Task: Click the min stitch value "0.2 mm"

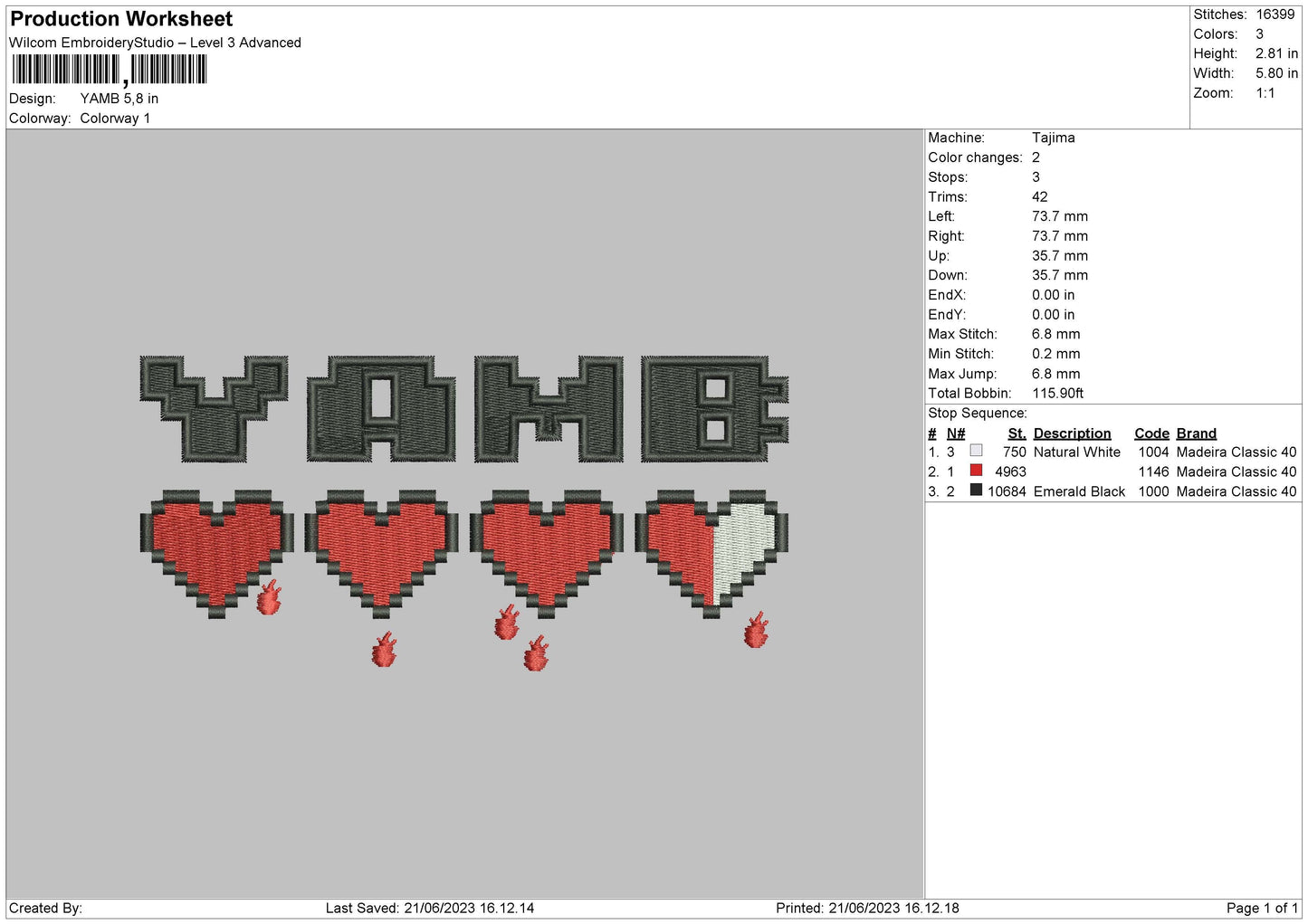Action: pyautogui.click(x=1056, y=354)
